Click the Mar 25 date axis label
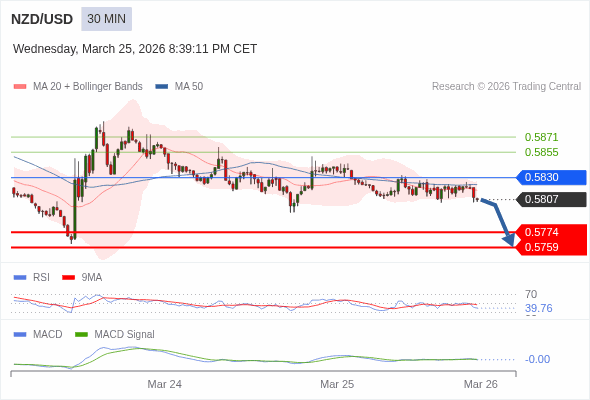This screenshot has width=590, height=400. (337, 384)
